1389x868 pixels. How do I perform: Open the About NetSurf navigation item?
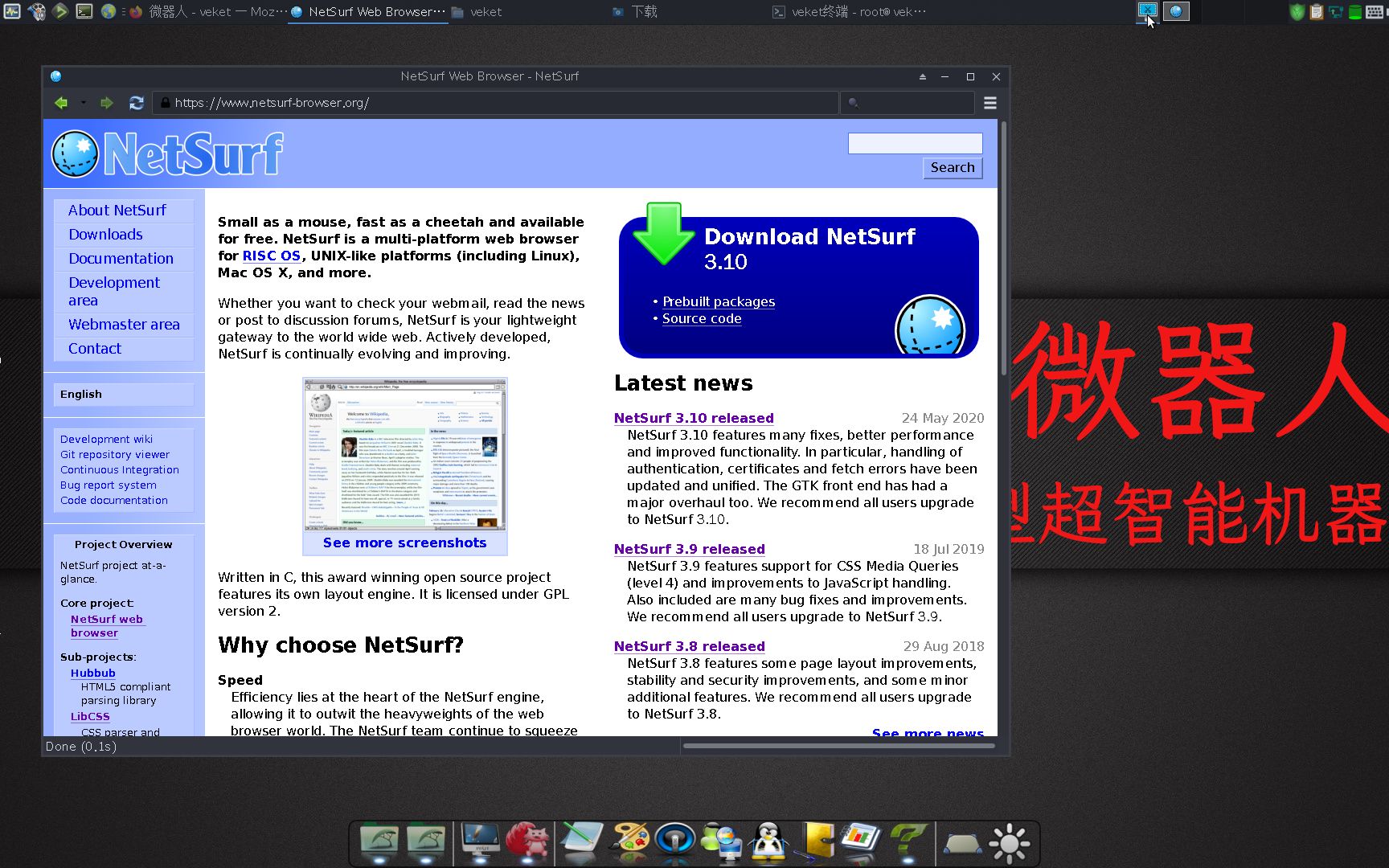pyautogui.click(x=124, y=211)
